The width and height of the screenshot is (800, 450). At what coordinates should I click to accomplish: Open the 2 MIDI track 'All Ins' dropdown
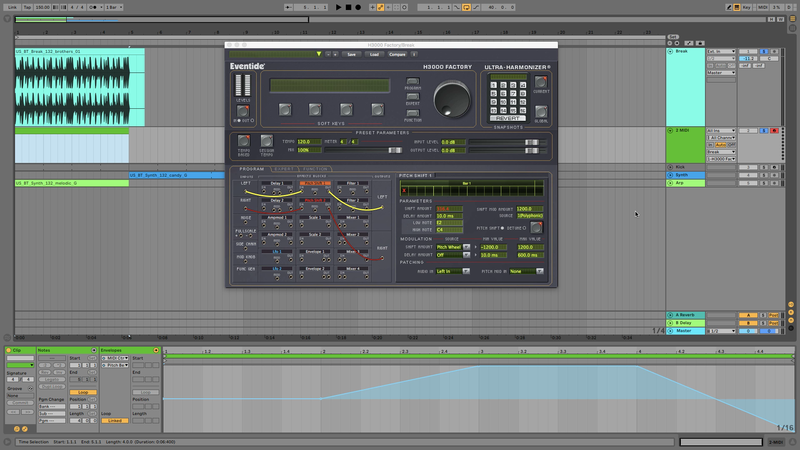tap(721, 131)
